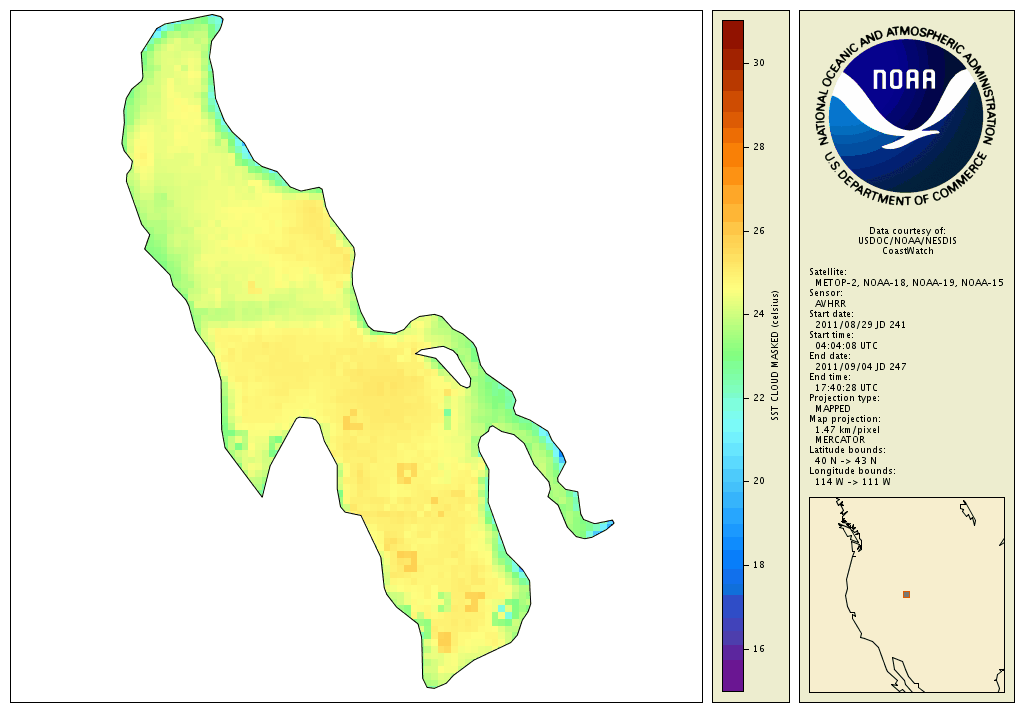Click the 'Start time:' label
The width and height of the screenshot is (1024, 712).
831,335
